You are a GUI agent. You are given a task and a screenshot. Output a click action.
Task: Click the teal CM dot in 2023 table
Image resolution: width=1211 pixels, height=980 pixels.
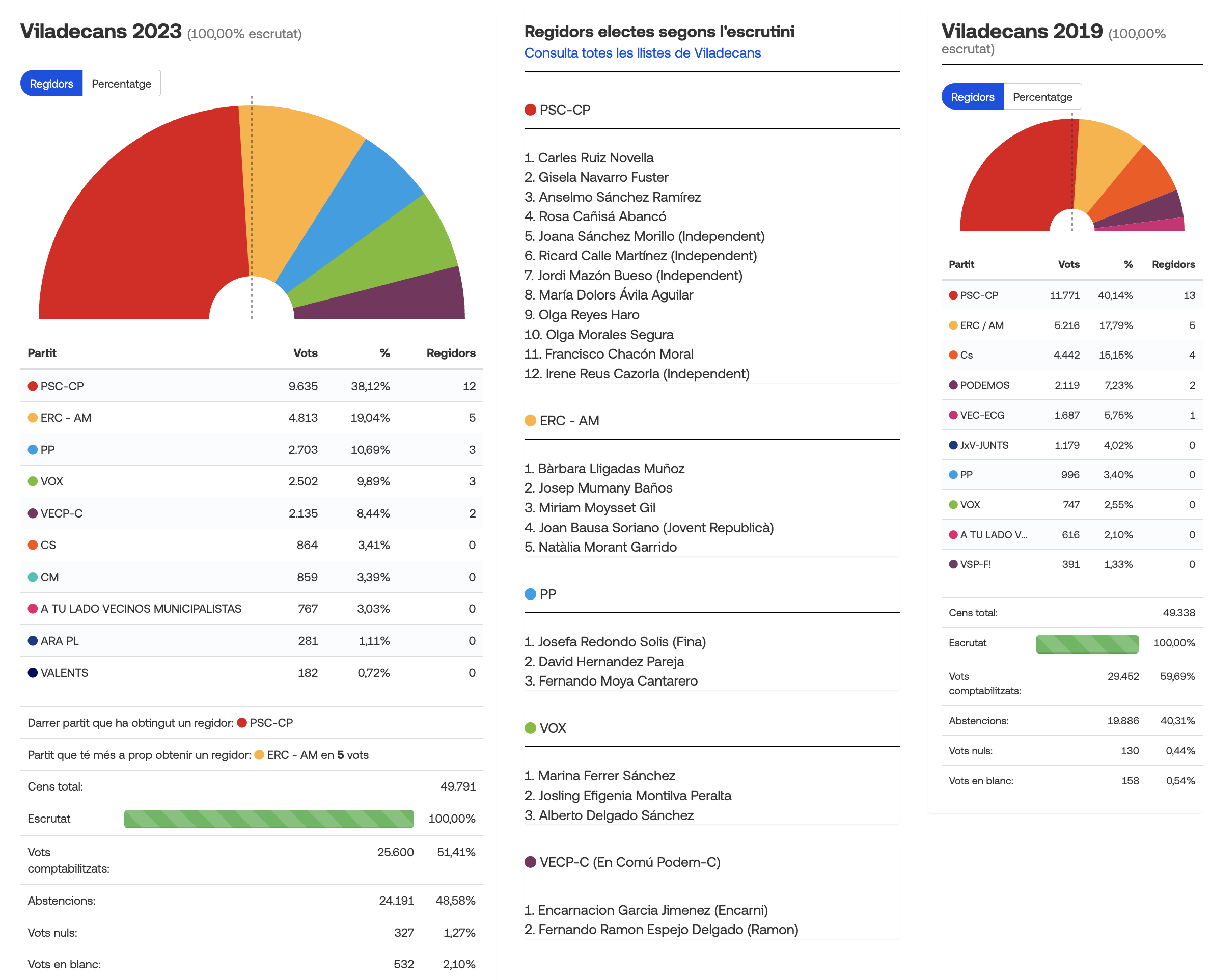[x=33, y=577]
